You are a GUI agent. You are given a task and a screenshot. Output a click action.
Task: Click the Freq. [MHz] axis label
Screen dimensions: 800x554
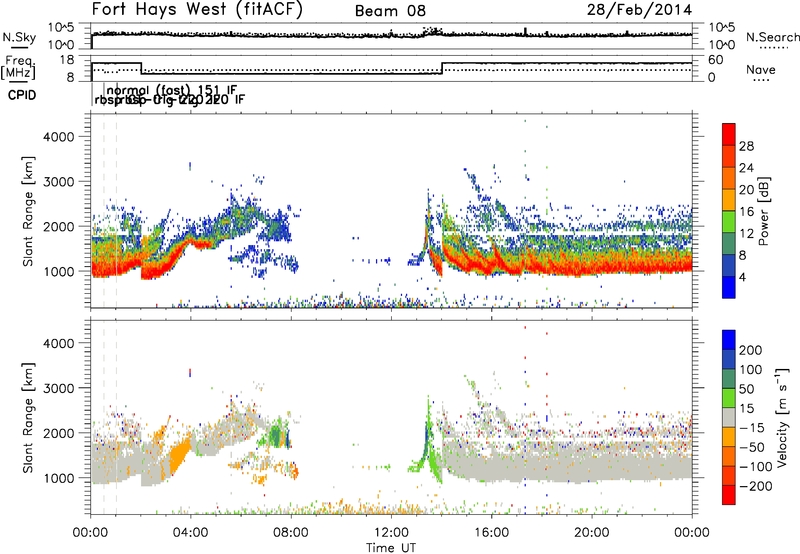(19, 68)
